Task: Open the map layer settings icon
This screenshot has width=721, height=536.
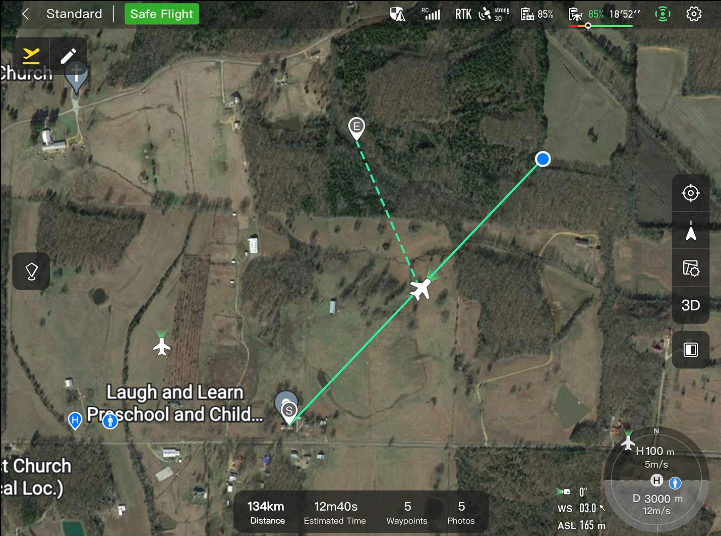Action: coord(690,268)
